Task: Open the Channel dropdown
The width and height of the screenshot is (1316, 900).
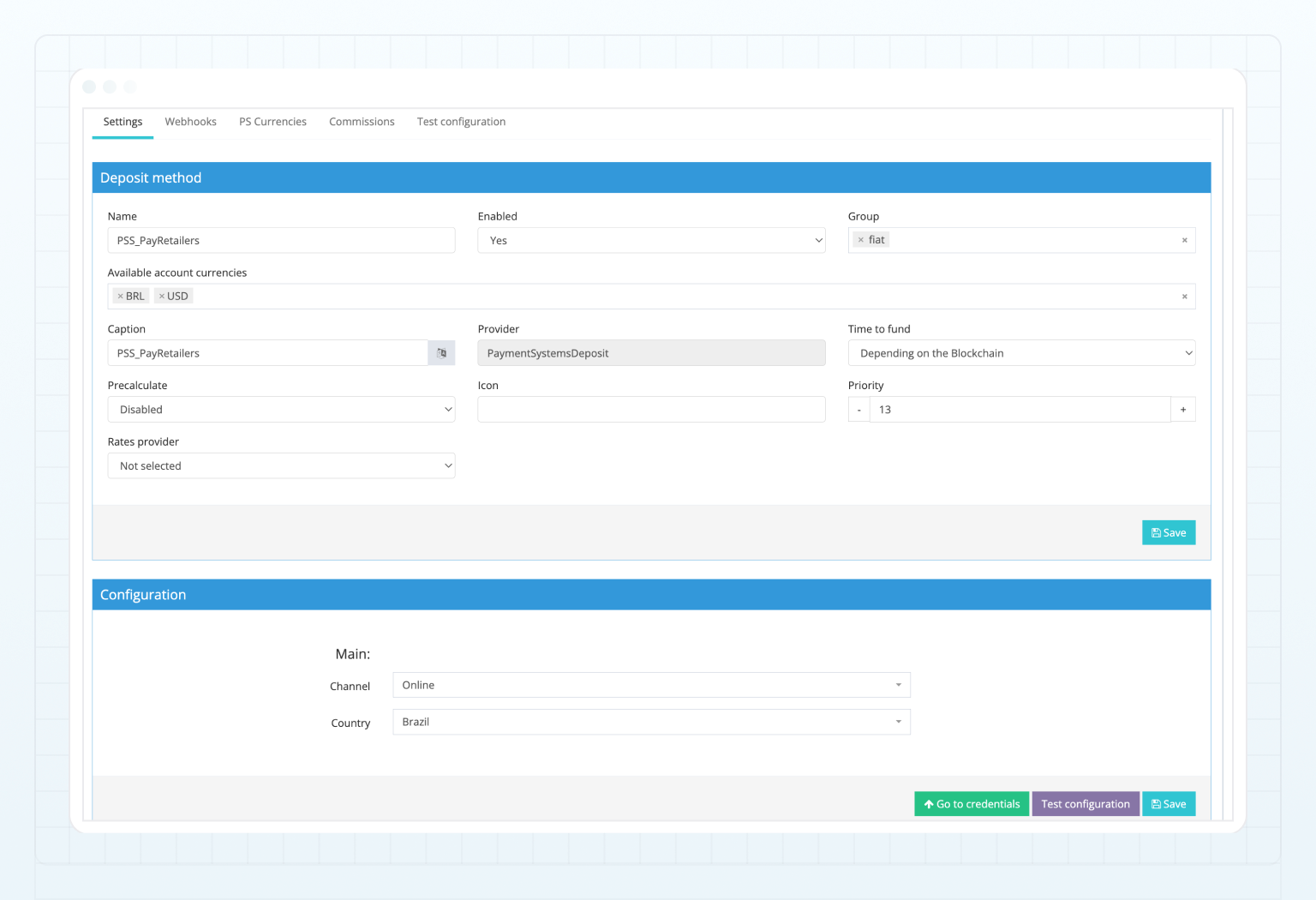Action: (651, 685)
